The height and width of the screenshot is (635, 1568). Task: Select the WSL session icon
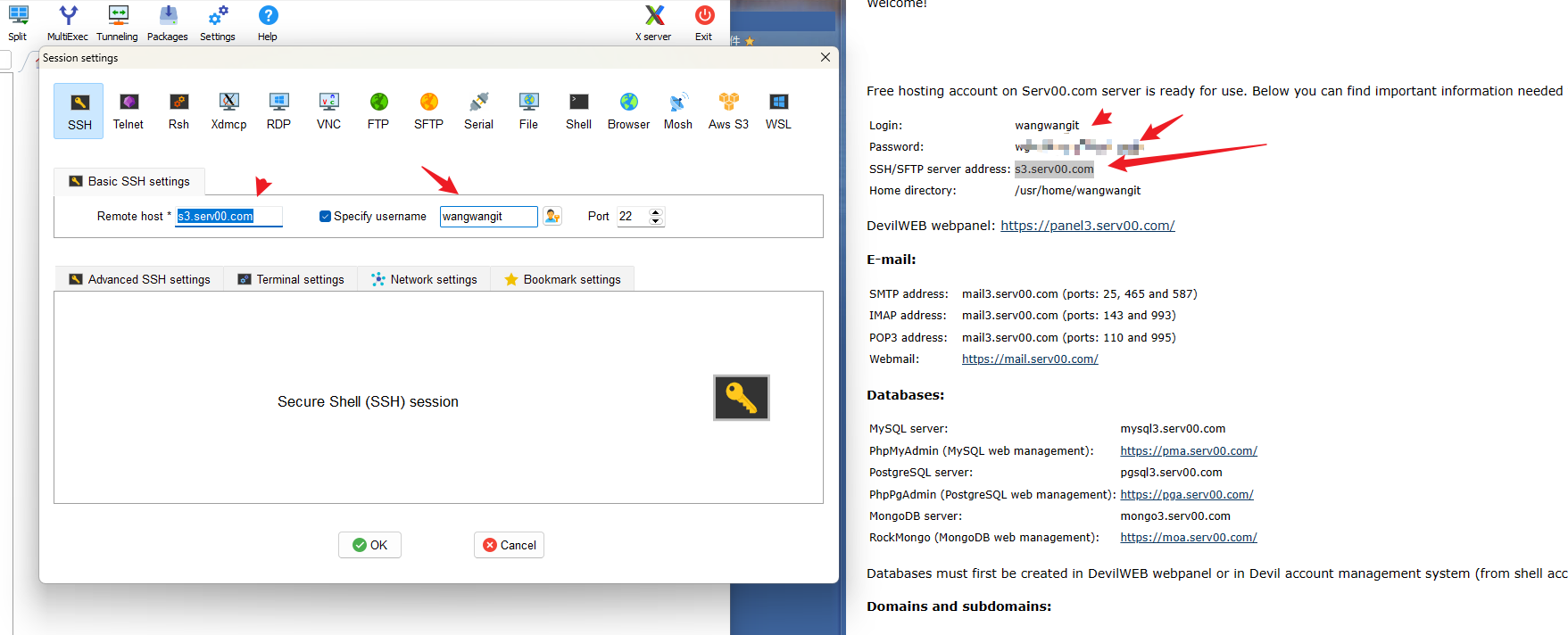pos(778,111)
